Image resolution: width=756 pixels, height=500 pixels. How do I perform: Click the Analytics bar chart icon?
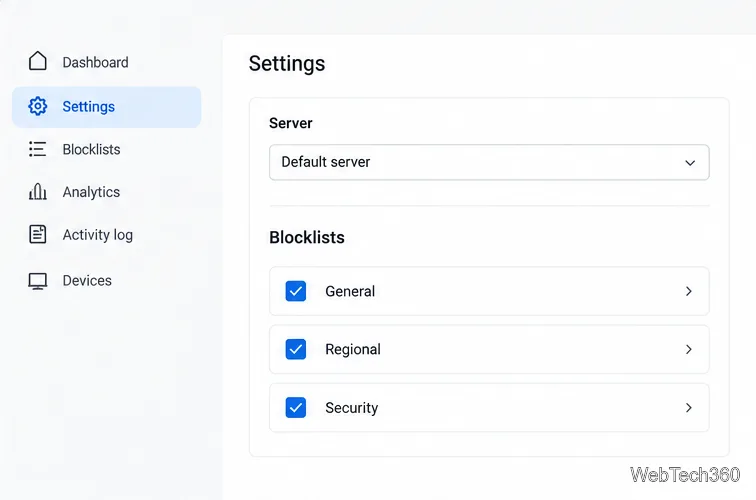[38, 191]
